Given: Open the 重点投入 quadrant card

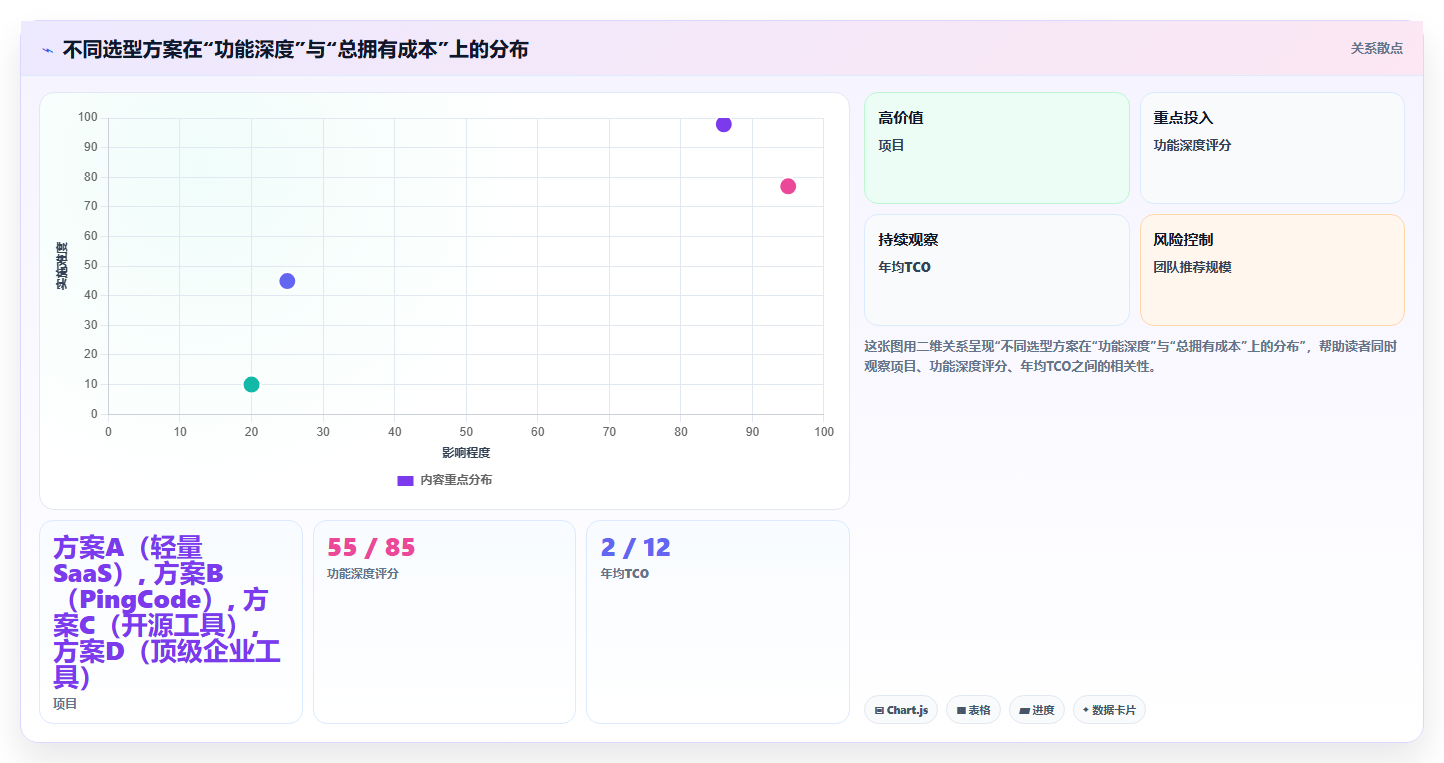Looking at the screenshot, I should tap(1272, 148).
